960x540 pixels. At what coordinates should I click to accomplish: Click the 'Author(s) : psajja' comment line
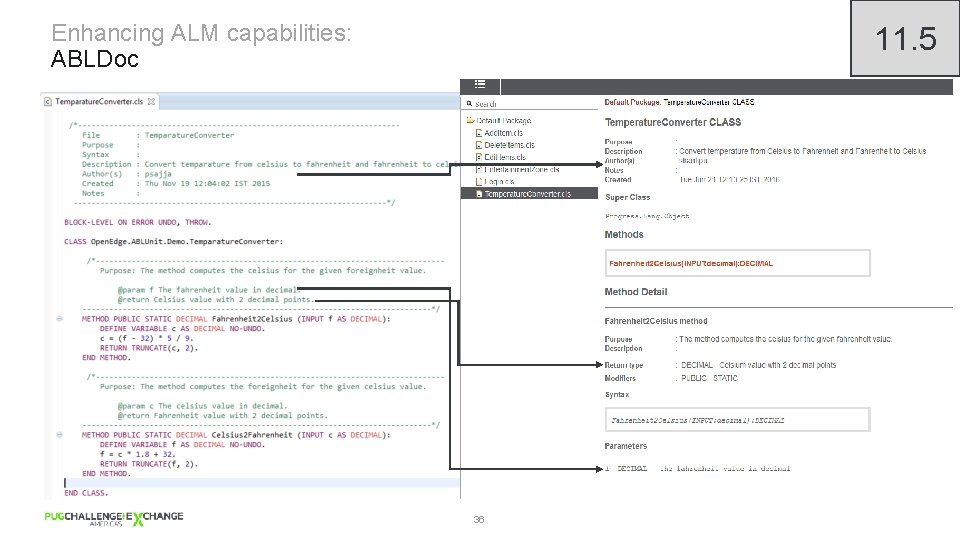(127, 174)
